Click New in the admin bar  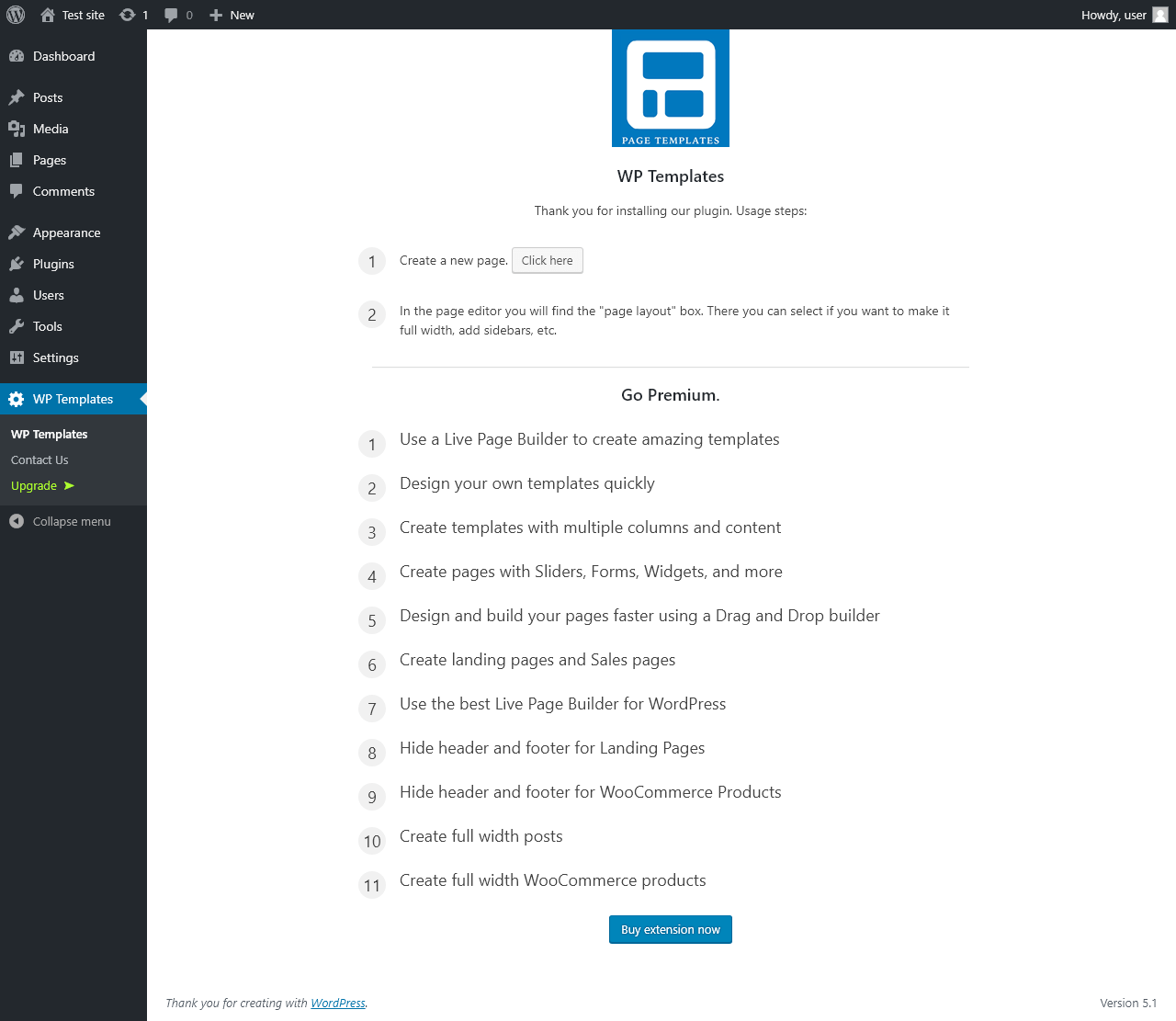[243, 15]
